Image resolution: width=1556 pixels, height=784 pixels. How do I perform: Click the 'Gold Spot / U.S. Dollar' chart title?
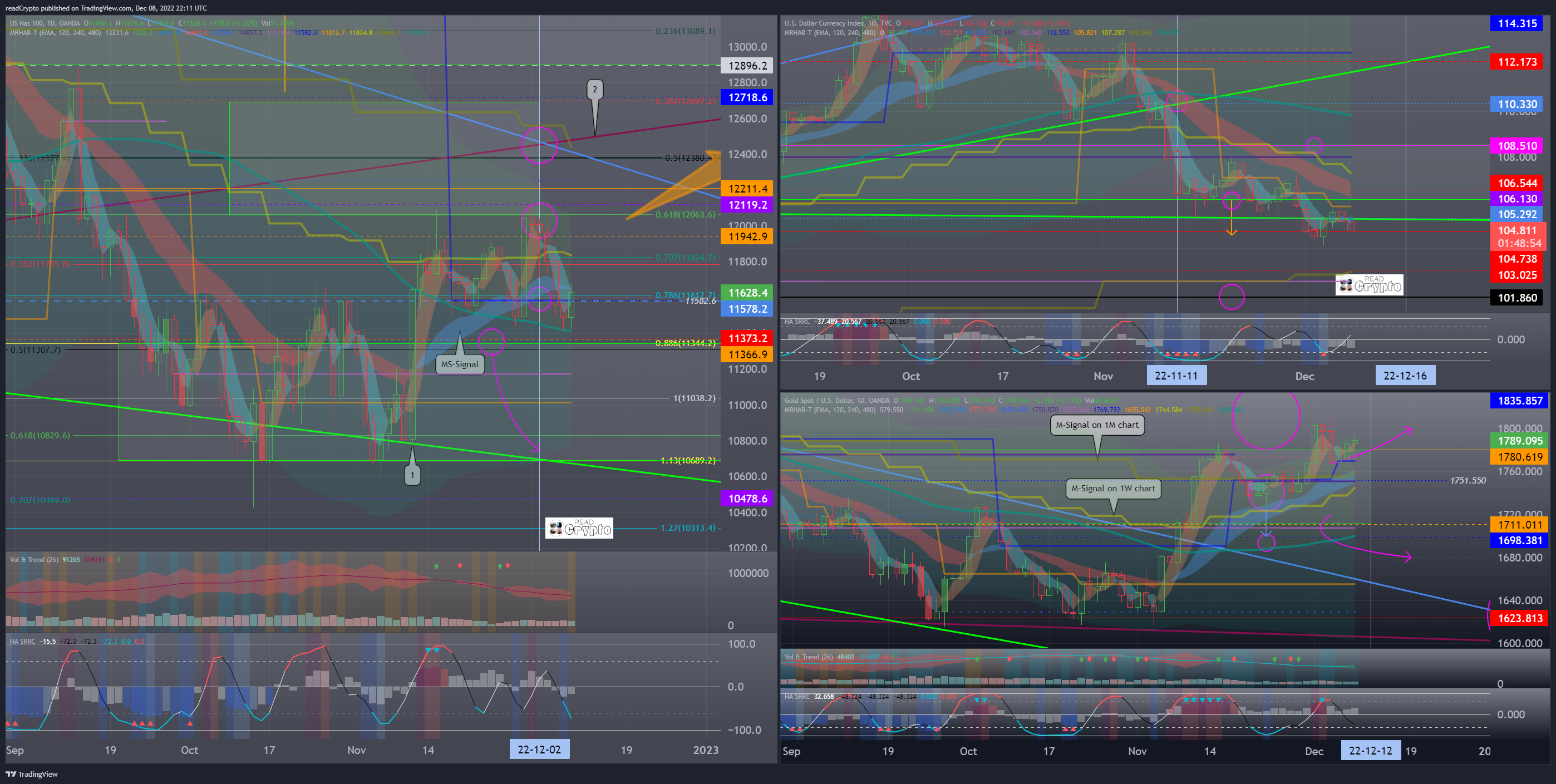820,401
